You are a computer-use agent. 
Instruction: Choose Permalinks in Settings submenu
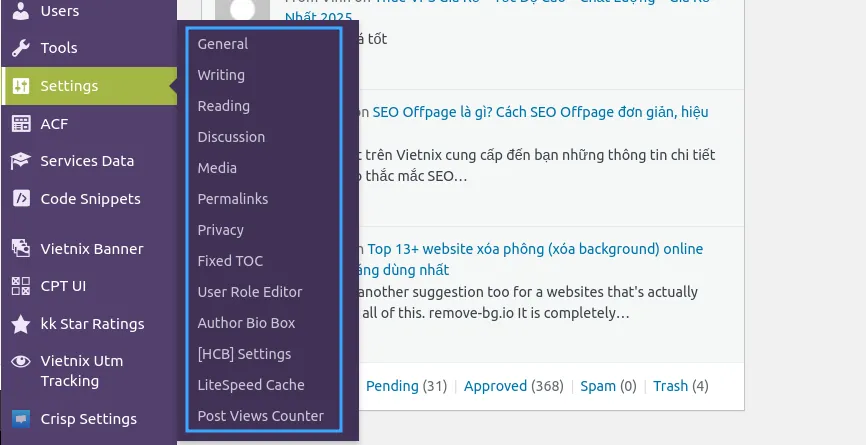(233, 198)
